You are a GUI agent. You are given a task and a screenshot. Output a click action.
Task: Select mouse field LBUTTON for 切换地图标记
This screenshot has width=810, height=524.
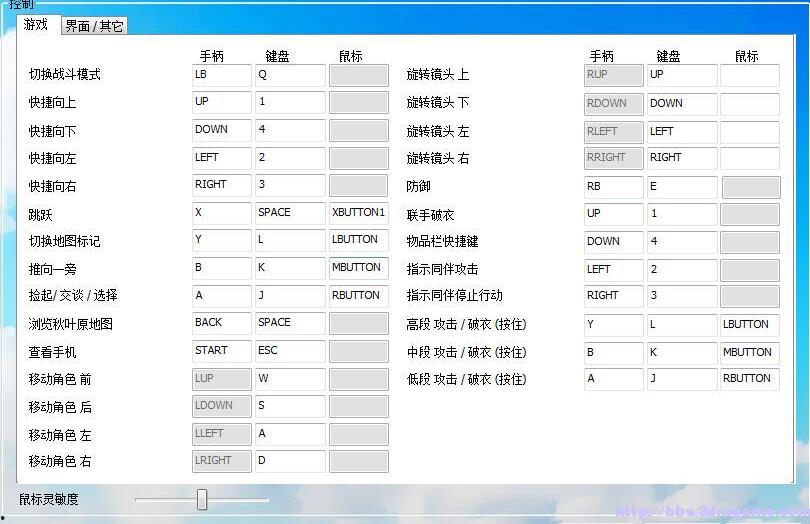tap(359, 240)
